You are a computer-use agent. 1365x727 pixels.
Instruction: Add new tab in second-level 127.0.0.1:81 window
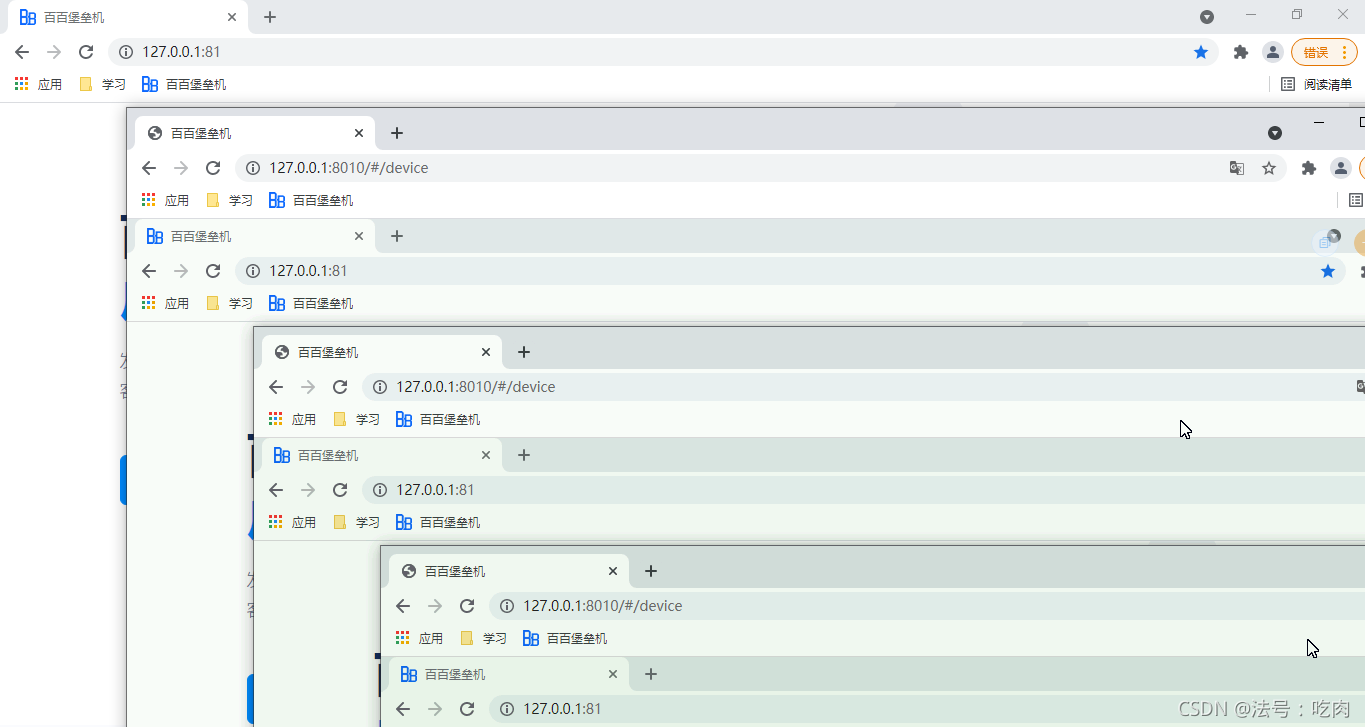397,236
